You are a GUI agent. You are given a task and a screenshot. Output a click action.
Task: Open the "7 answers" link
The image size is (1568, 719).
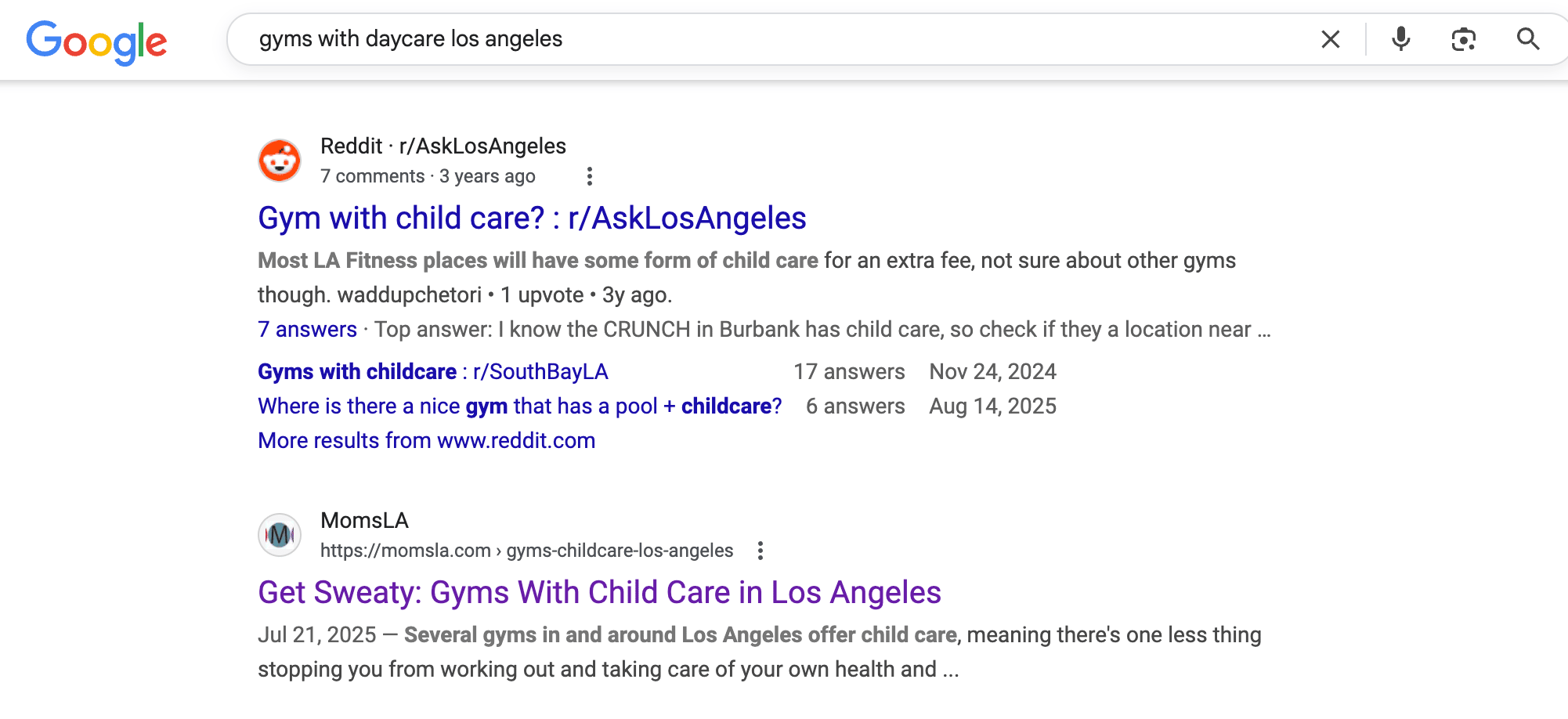(x=307, y=330)
